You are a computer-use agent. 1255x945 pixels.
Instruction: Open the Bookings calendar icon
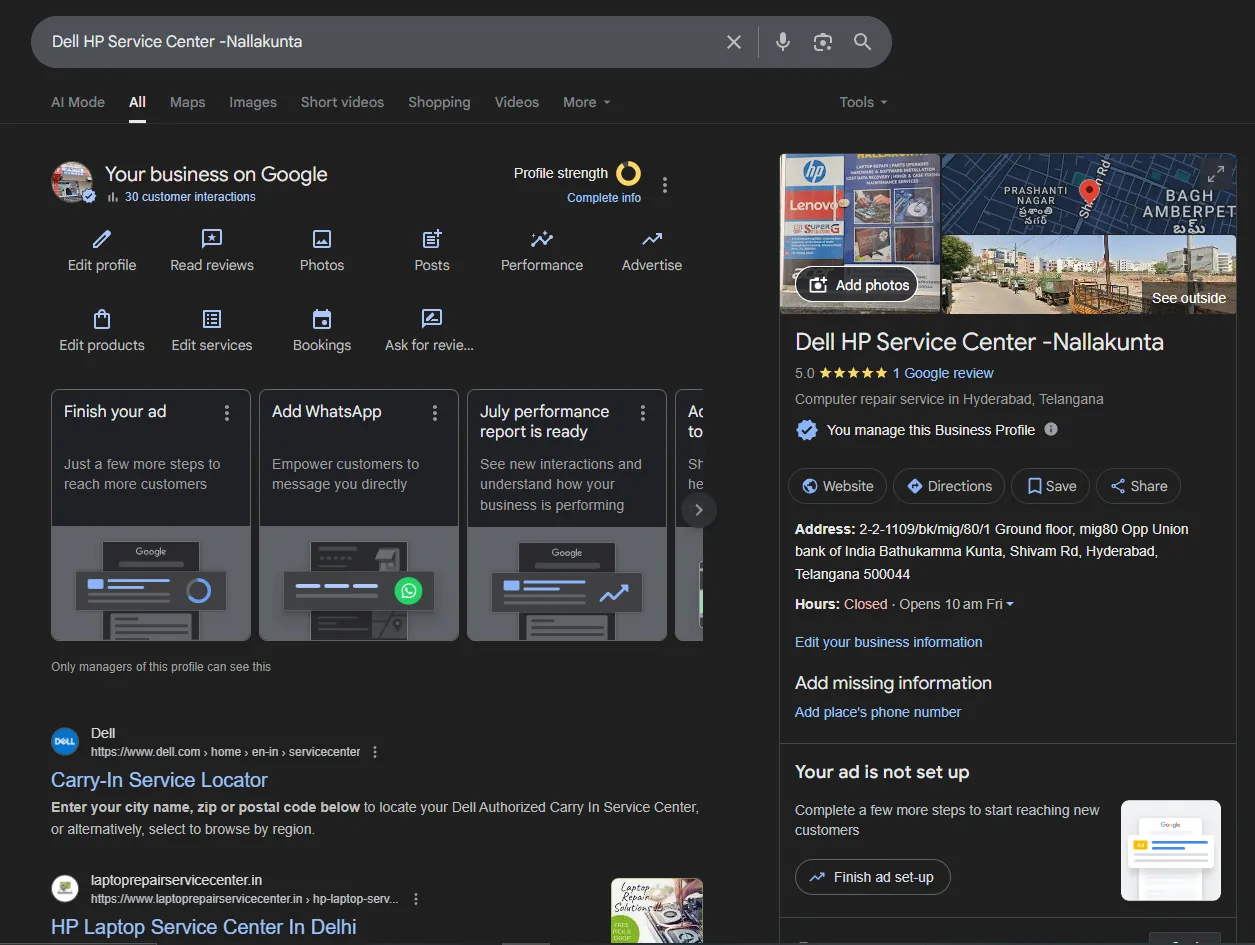322,319
